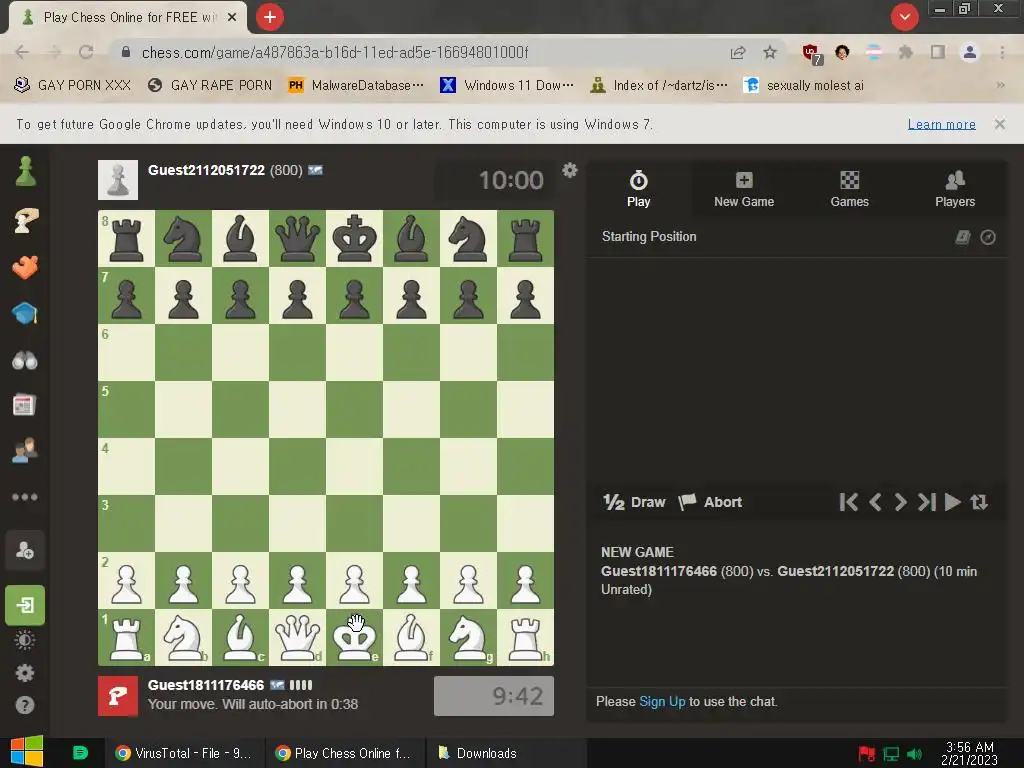This screenshot has height=768, width=1024.
Task: Select the white queen on d1
Action: click(x=298, y=637)
